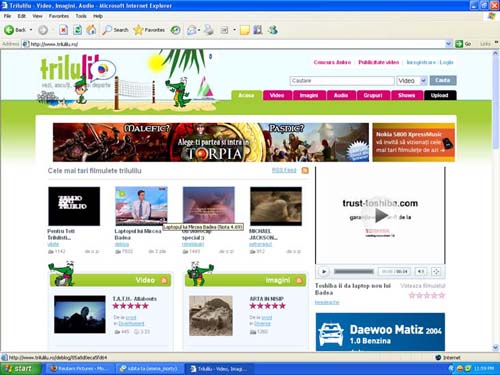
Task: Select the Acasa tab
Action: pyautogui.click(x=246, y=95)
